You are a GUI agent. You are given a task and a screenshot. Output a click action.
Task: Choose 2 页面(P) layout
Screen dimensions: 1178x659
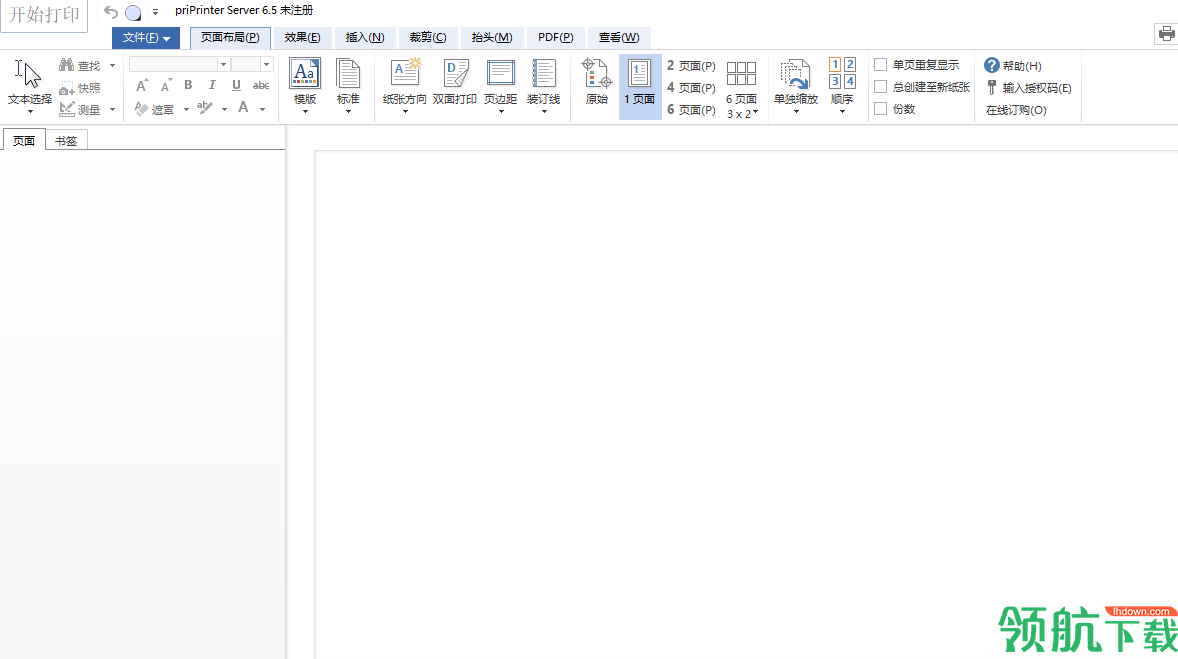(x=691, y=66)
